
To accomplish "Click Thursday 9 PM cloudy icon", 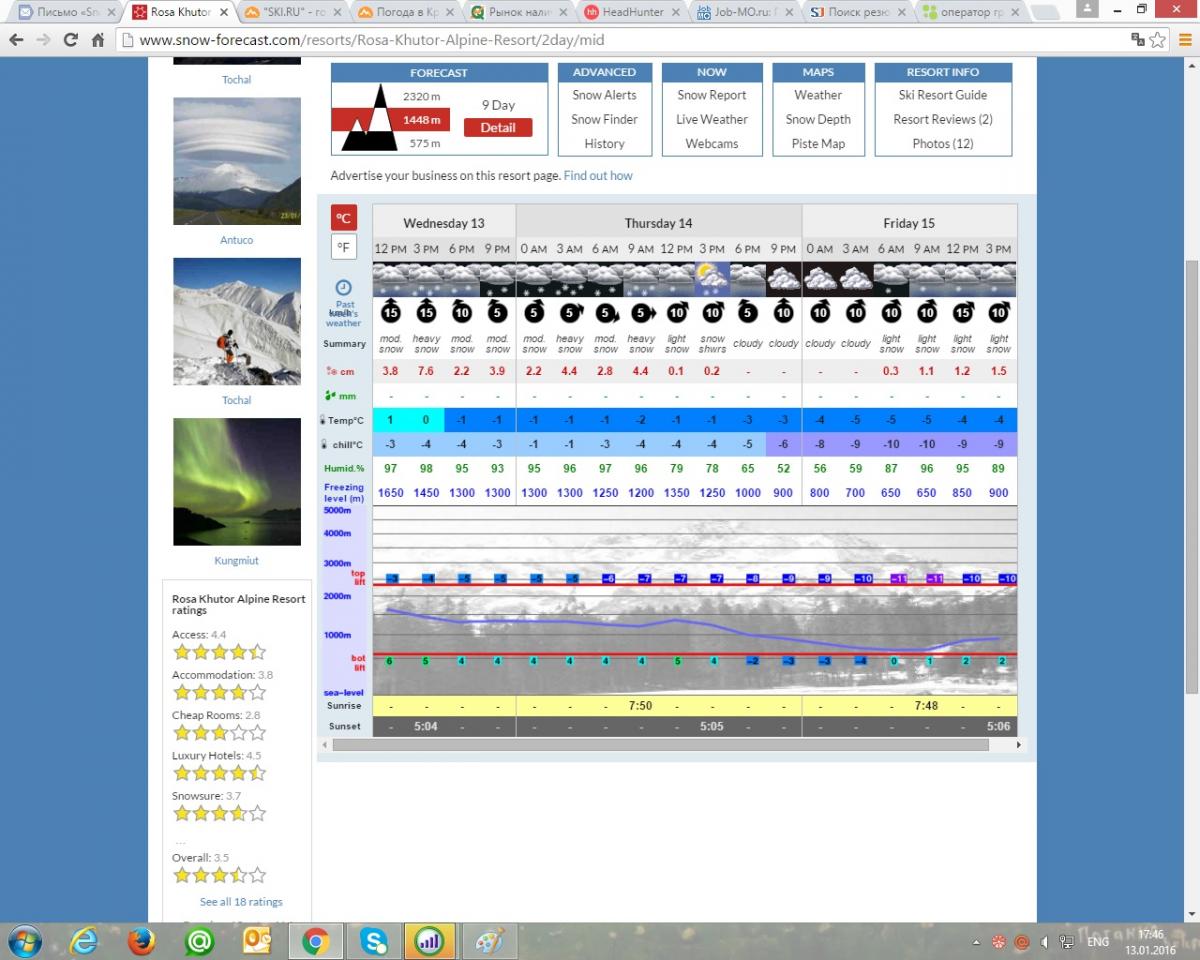I will [x=783, y=279].
